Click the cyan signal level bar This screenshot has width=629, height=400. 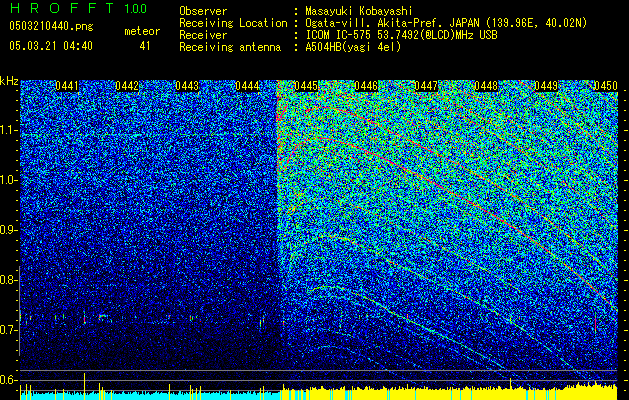[x=150, y=396]
